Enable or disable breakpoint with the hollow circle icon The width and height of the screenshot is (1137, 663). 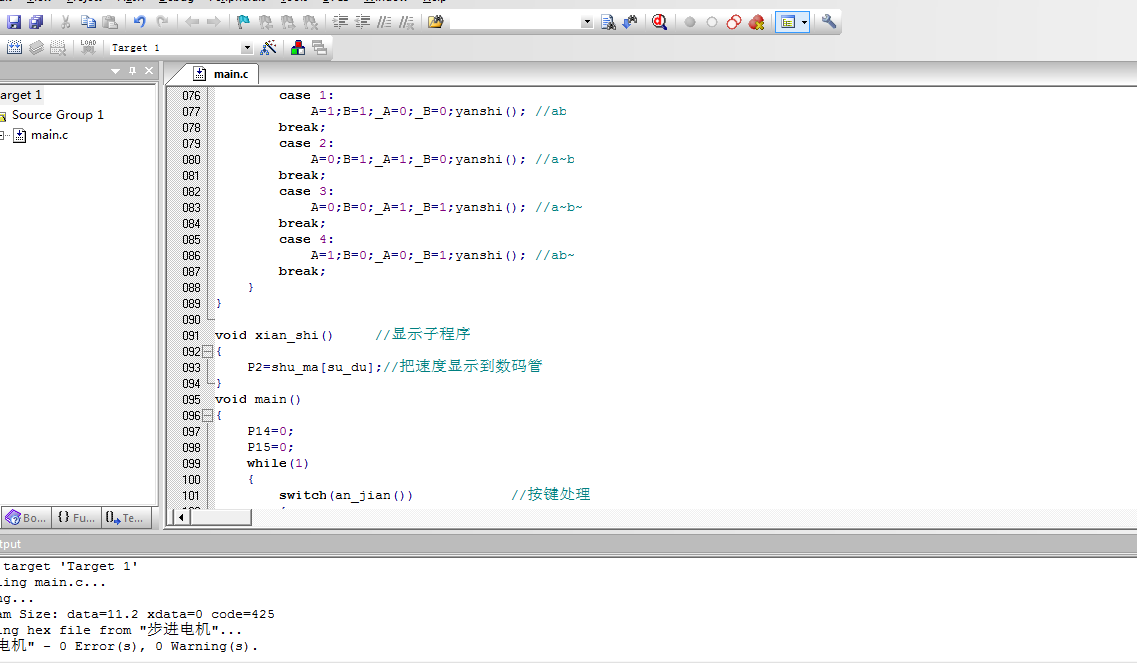click(x=712, y=22)
